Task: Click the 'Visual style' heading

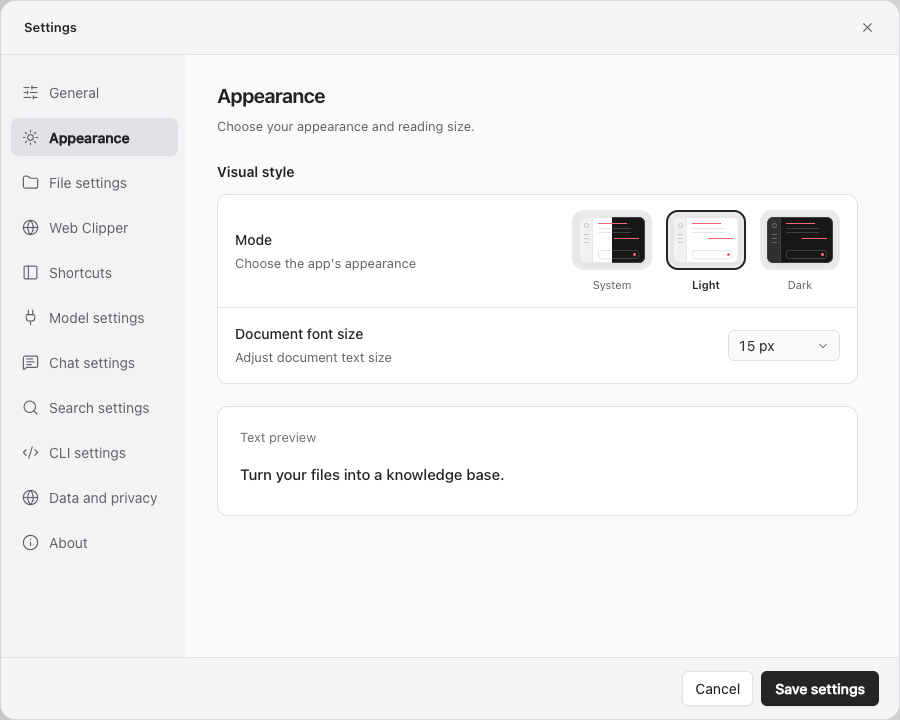Action: 255,172
